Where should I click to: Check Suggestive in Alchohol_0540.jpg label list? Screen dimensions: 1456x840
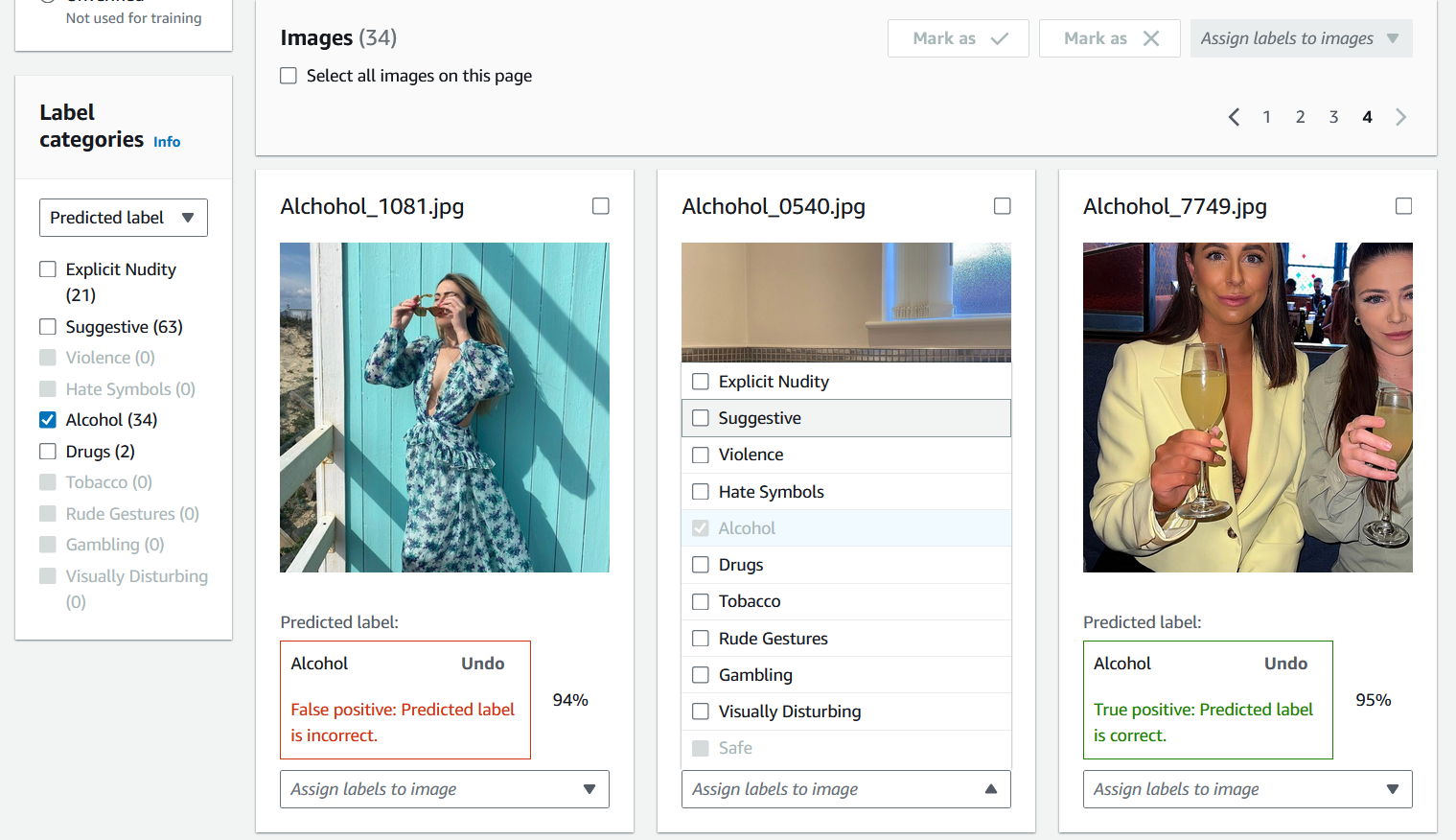pyautogui.click(x=700, y=418)
